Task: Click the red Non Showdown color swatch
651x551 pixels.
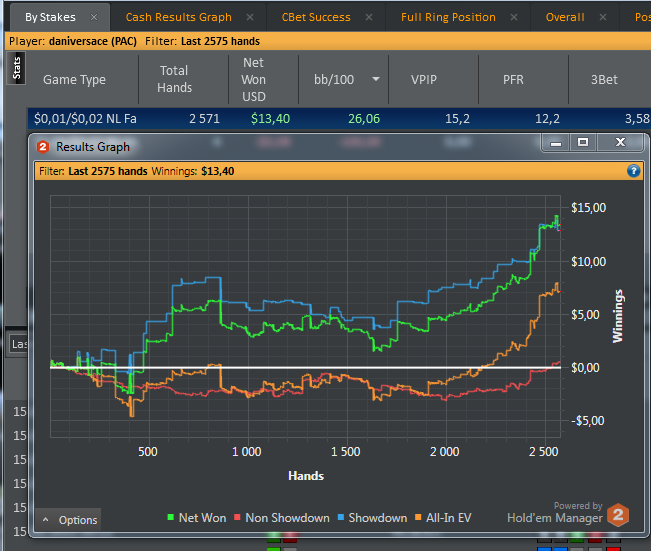Action: (237, 517)
